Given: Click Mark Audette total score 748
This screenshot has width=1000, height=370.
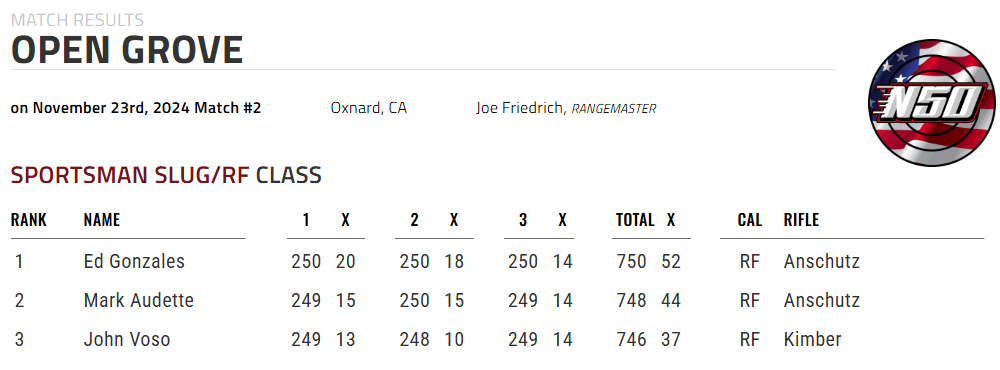Looking at the screenshot, I should point(631,300).
